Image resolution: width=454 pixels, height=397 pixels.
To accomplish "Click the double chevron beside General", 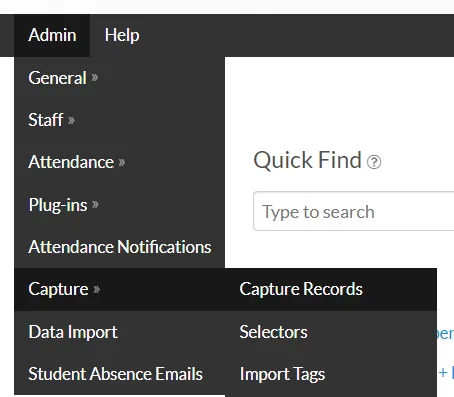I will tap(95, 78).
